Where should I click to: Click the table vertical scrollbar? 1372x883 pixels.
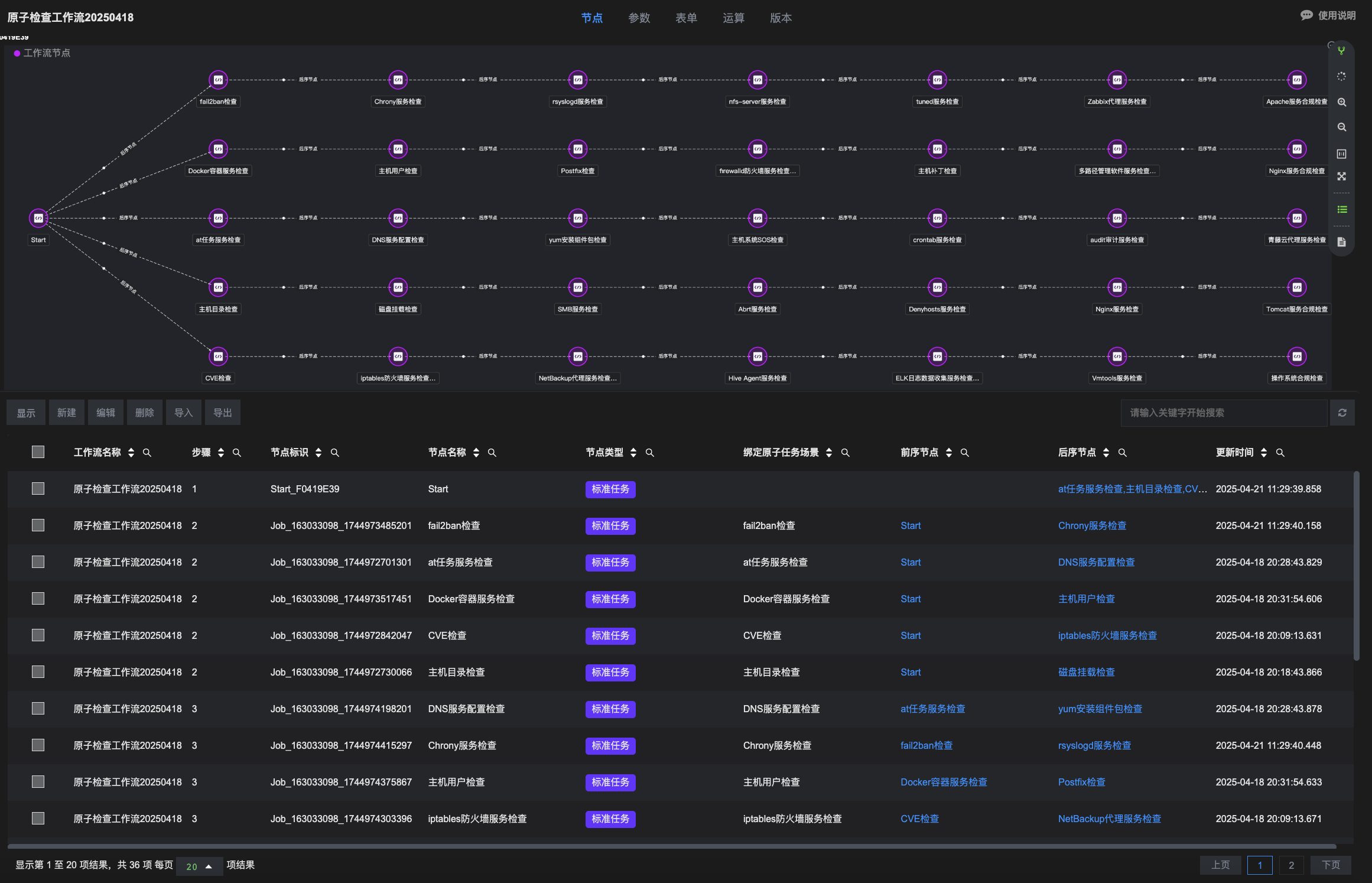tap(1356, 566)
